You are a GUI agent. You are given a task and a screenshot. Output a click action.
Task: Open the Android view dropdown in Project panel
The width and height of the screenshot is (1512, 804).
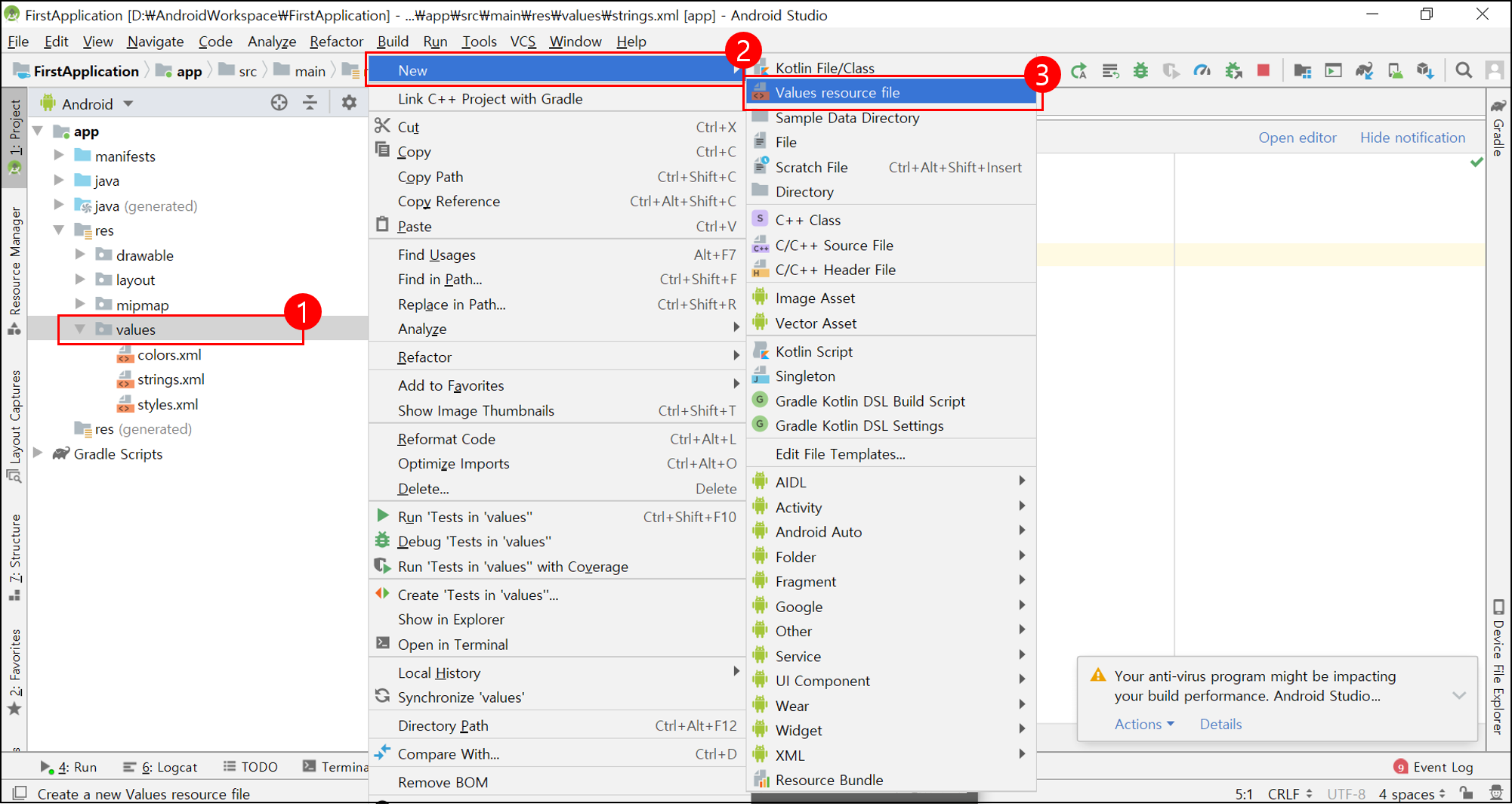coord(87,104)
